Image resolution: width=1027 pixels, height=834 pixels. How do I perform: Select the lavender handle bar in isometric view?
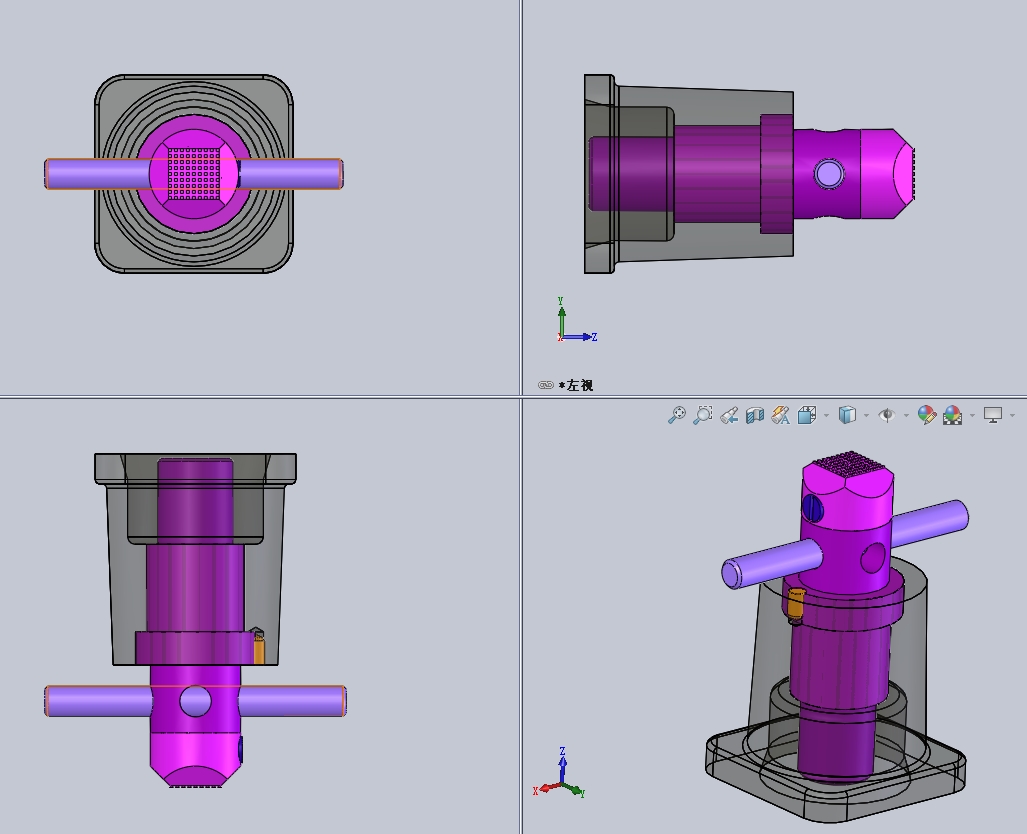(x=772, y=564)
